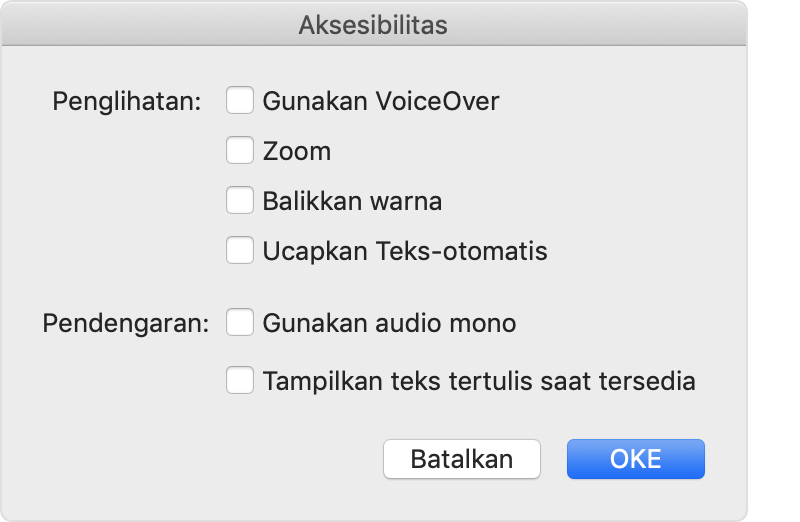Click the 'Gunakan audio mono' text label
The height and width of the screenshot is (522, 800).
tap(389, 323)
